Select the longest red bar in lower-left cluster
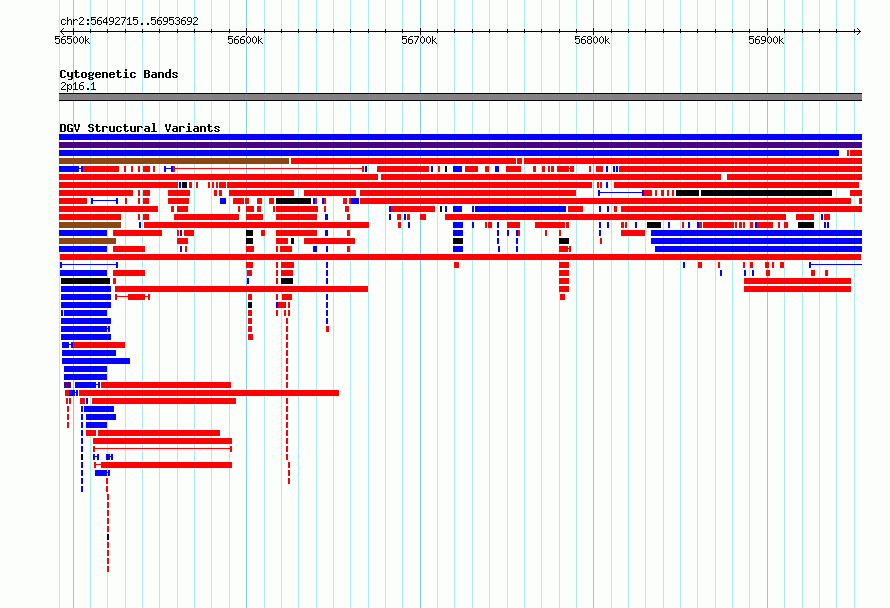The image size is (890, 608). tap(209, 393)
